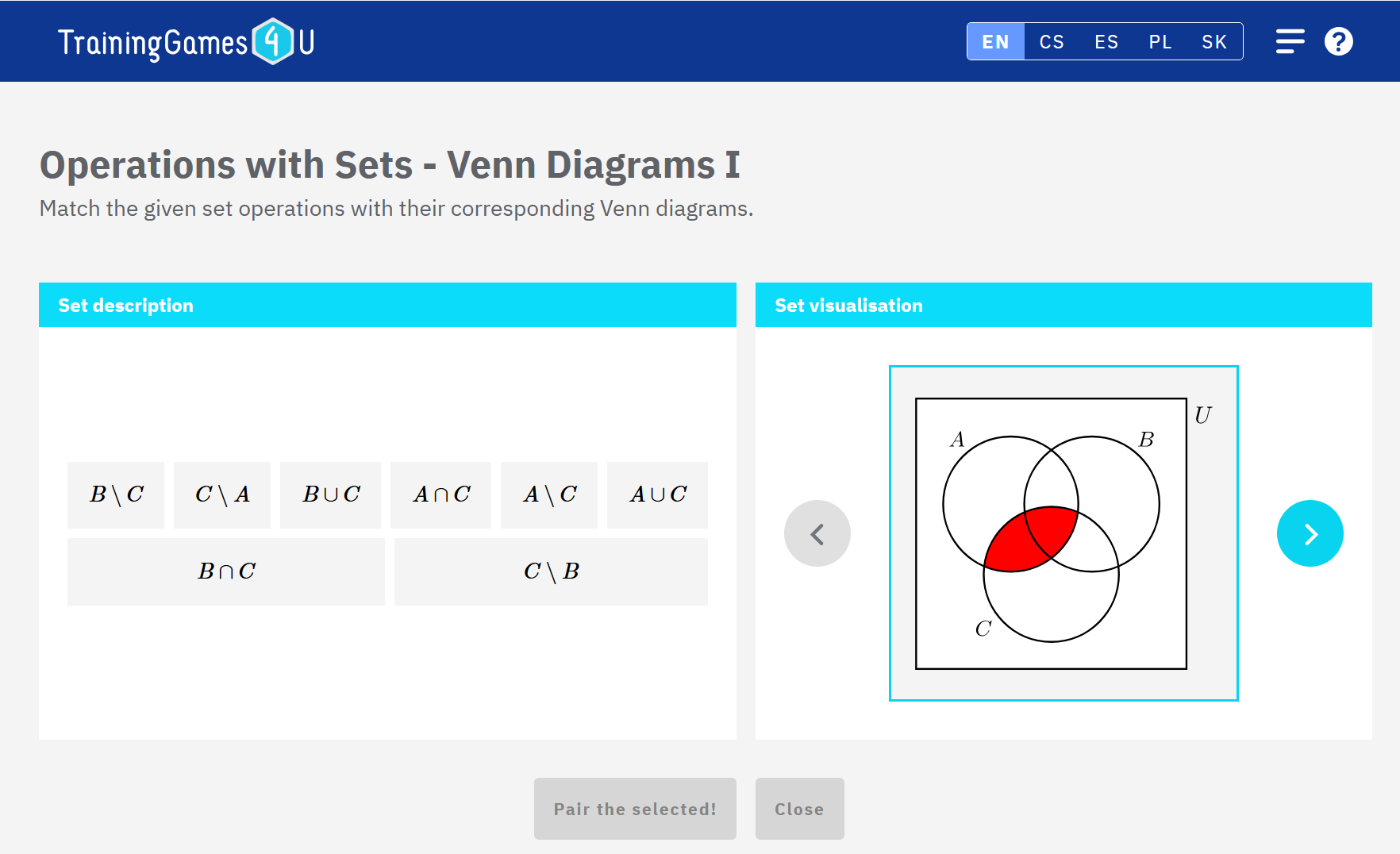Screen dimensions: 1400x854
Task: Go to the next Venn diagram
Action: (x=1310, y=533)
